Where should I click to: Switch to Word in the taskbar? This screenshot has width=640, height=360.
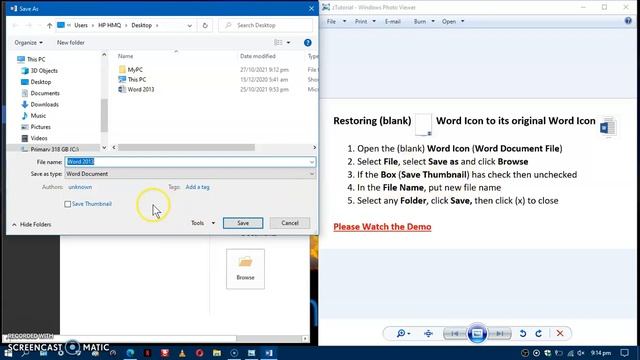[x=269, y=353]
